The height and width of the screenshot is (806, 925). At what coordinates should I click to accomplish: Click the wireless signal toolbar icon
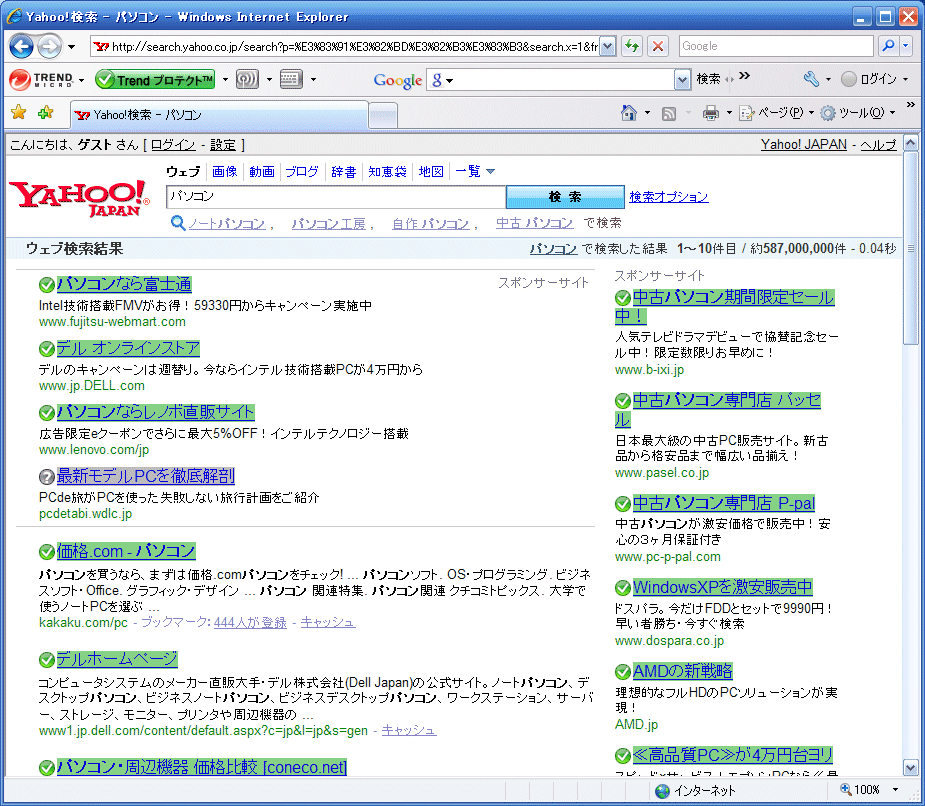247,79
